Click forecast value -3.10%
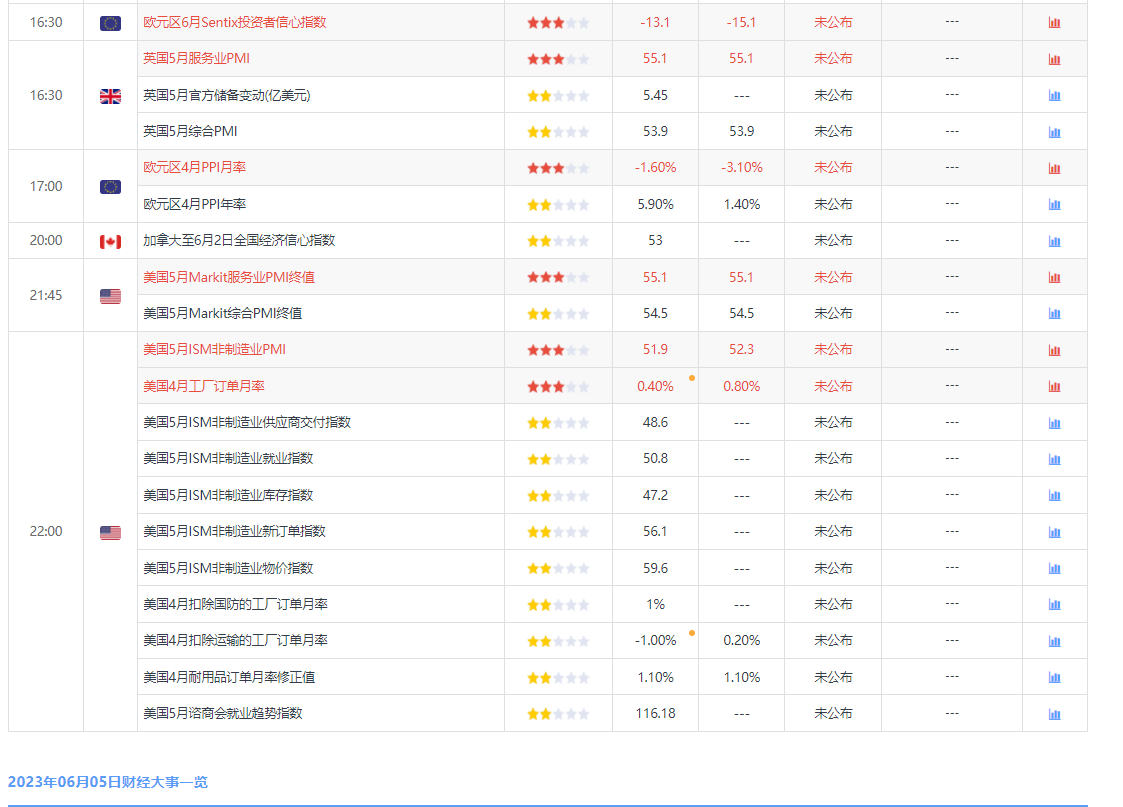Viewport: 1123px width, 807px height. pos(742,168)
